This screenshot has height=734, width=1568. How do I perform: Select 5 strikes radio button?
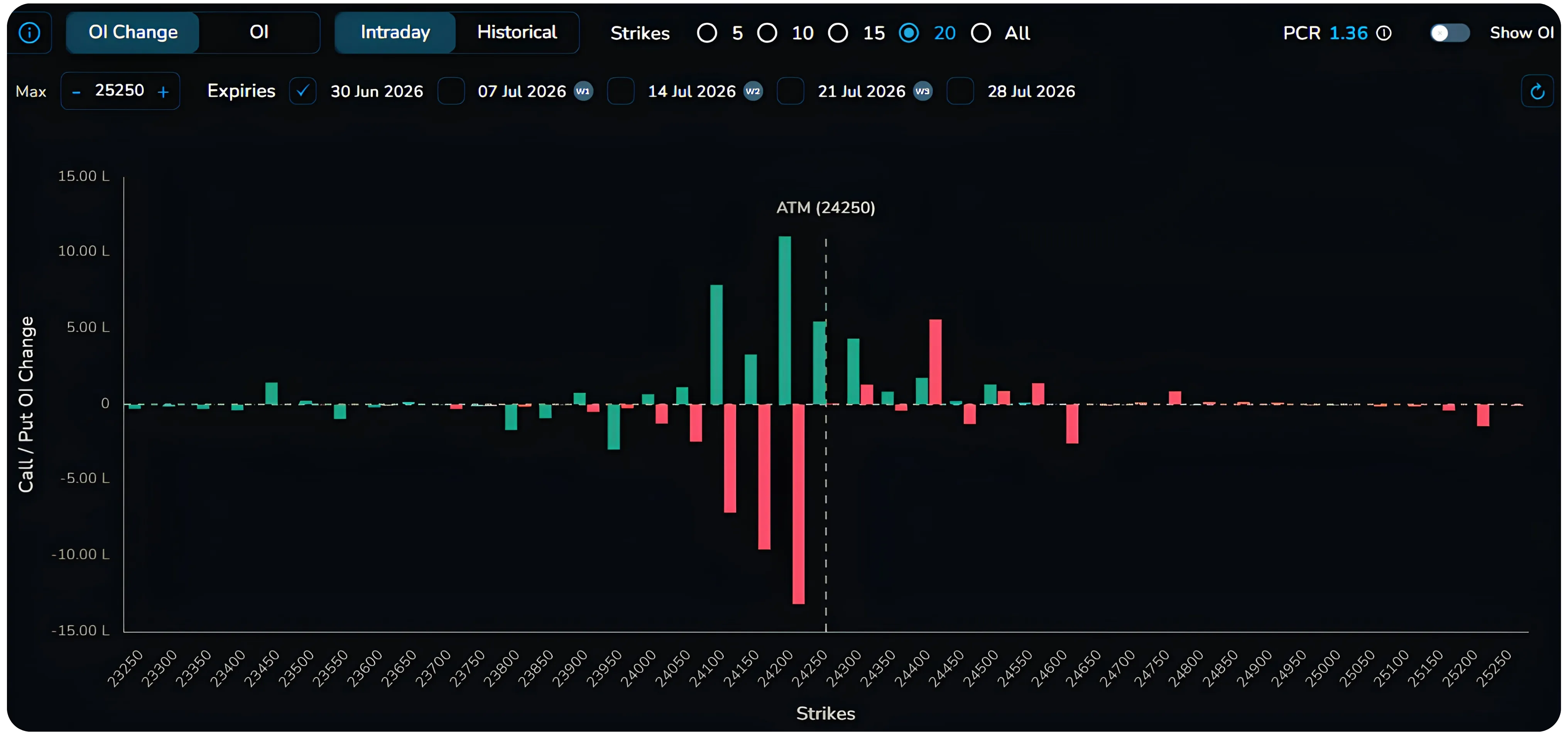[707, 33]
